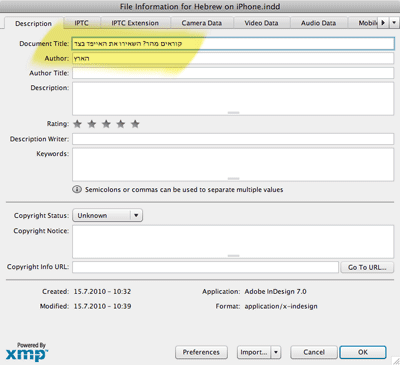Open the Copyright Status dropdown
The height and width of the screenshot is (365, 400).
pos(107,215)
